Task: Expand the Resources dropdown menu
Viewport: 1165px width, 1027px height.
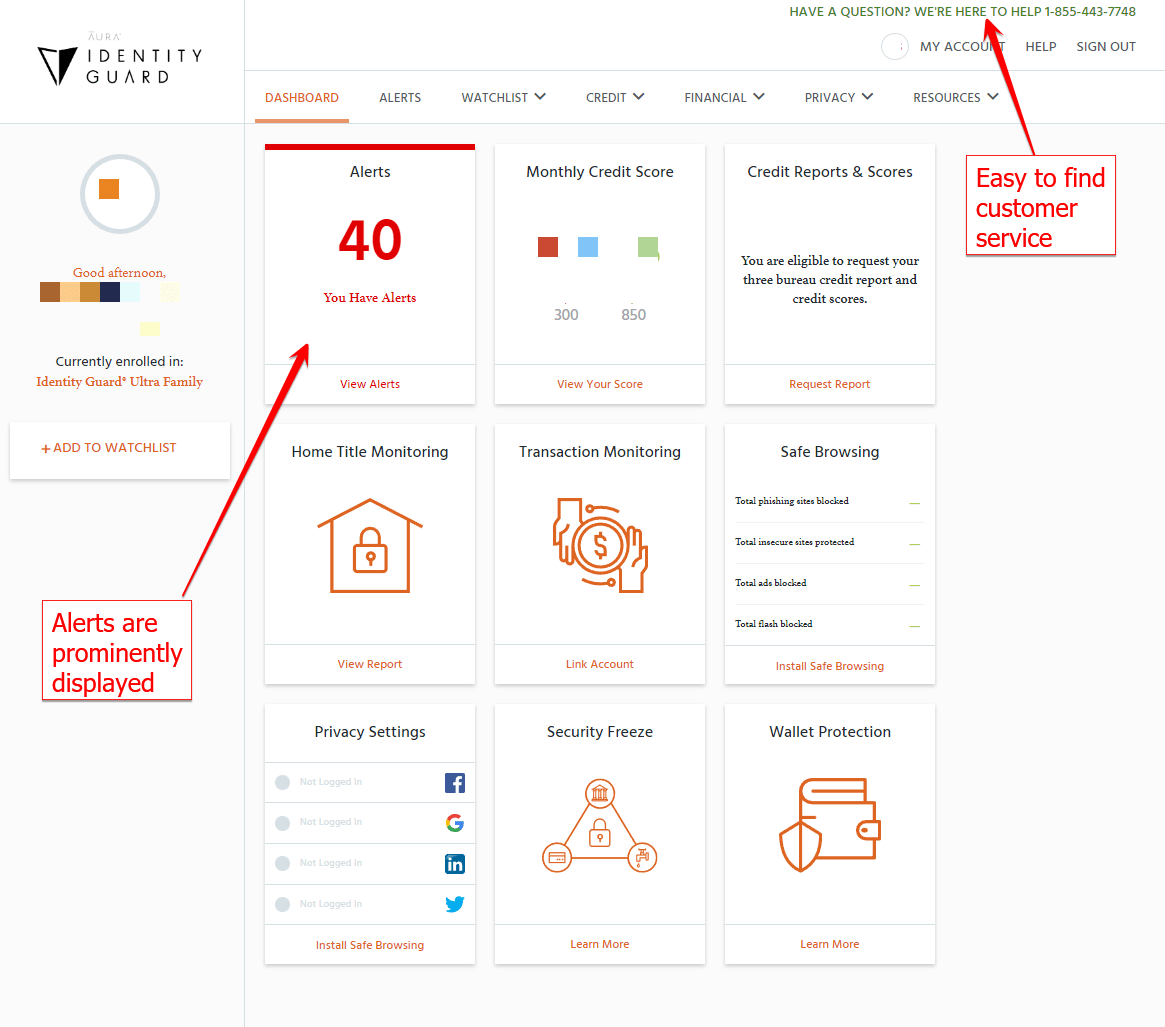Action: coord(955,97)
